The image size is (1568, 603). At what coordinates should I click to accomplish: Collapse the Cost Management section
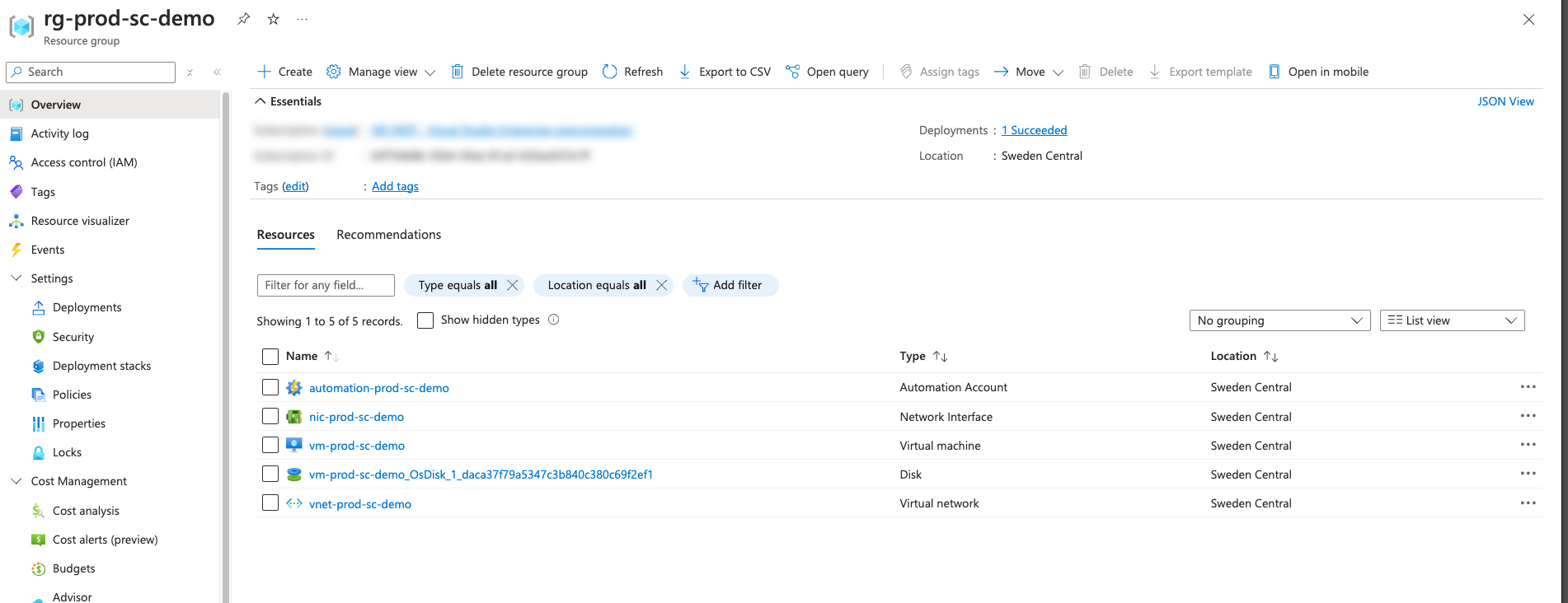click(x=16, y=481)
